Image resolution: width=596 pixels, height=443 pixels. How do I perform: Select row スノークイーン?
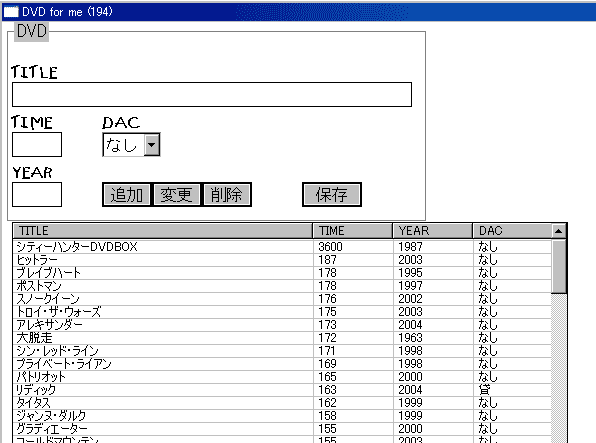click(x=282, y=299)
